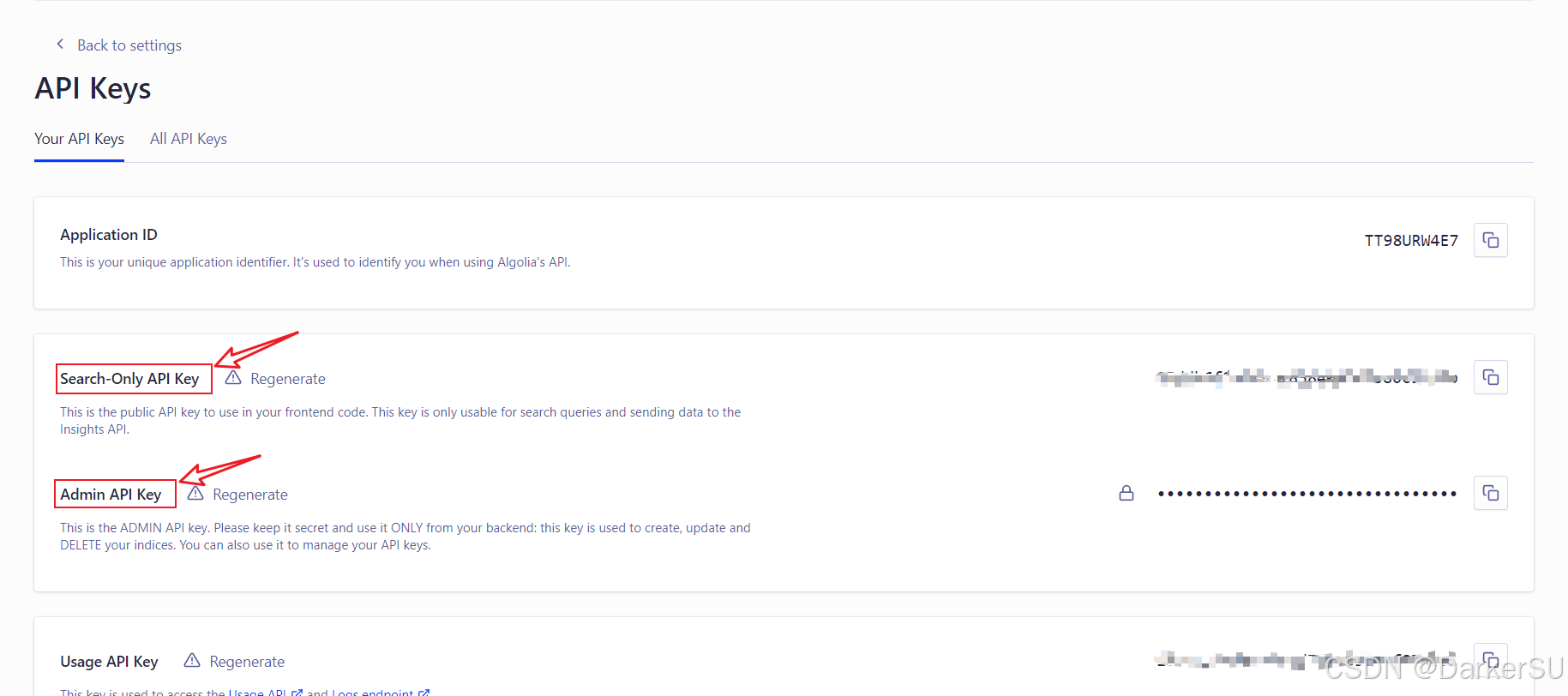Open the Logs endpoint link
Viewport: 1568px width, 696px height.
381,692
